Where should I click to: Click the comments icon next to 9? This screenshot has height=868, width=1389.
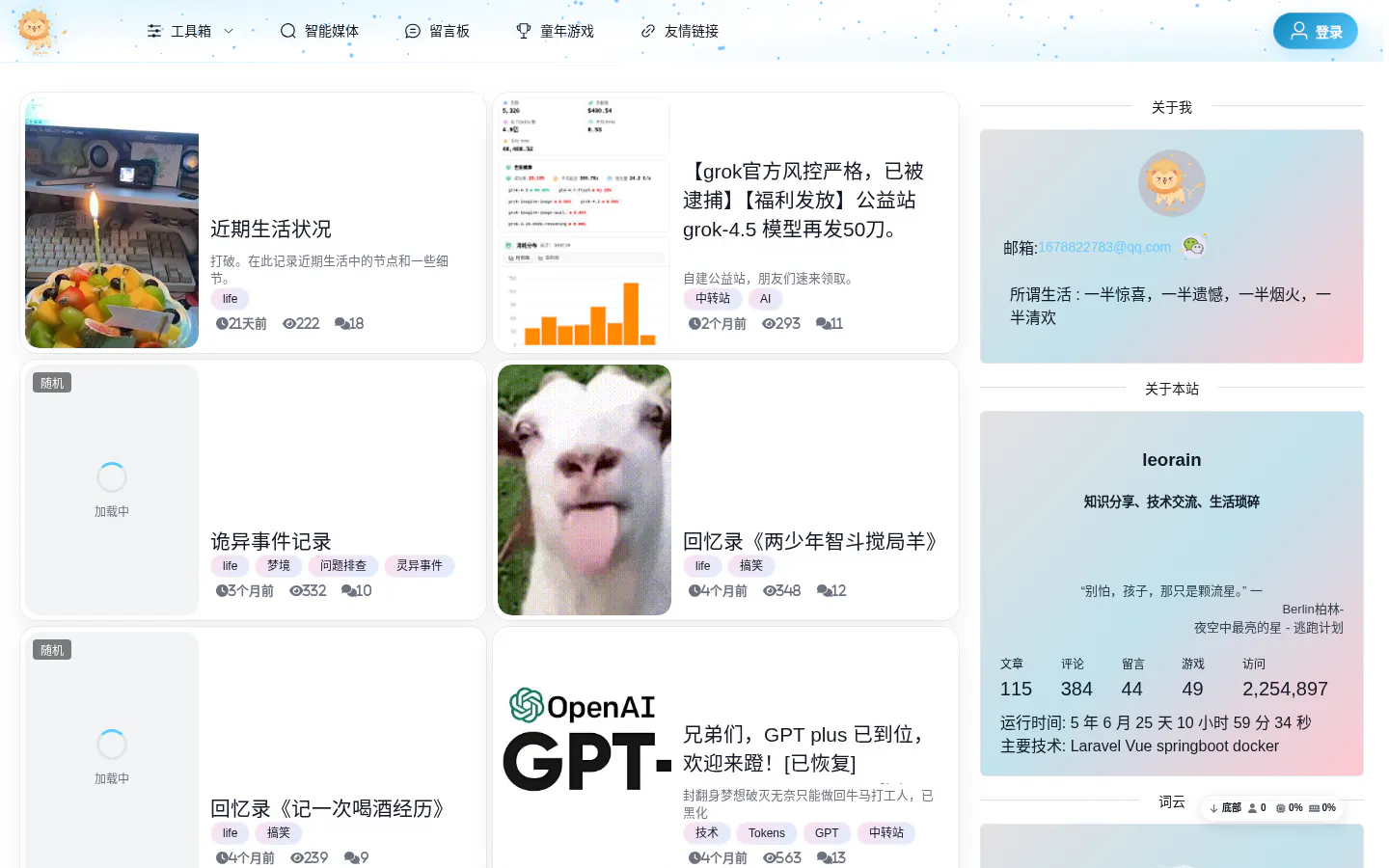[351, 858]
